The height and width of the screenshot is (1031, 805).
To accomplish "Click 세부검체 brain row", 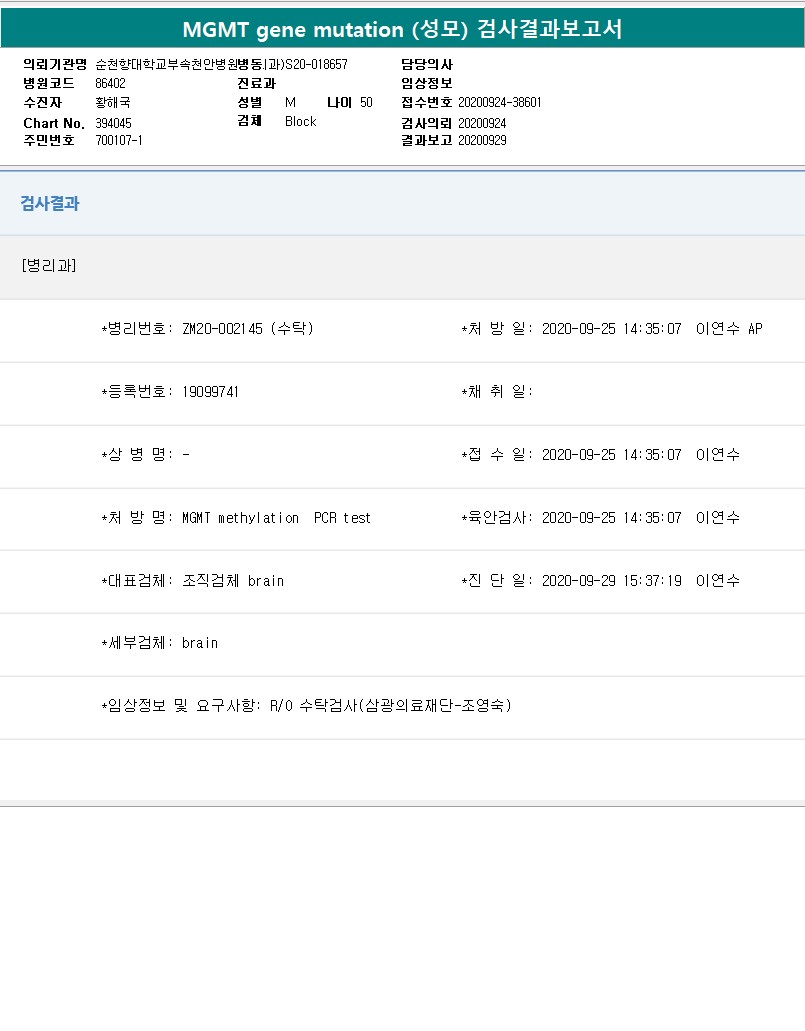I will tap(160, 643).
